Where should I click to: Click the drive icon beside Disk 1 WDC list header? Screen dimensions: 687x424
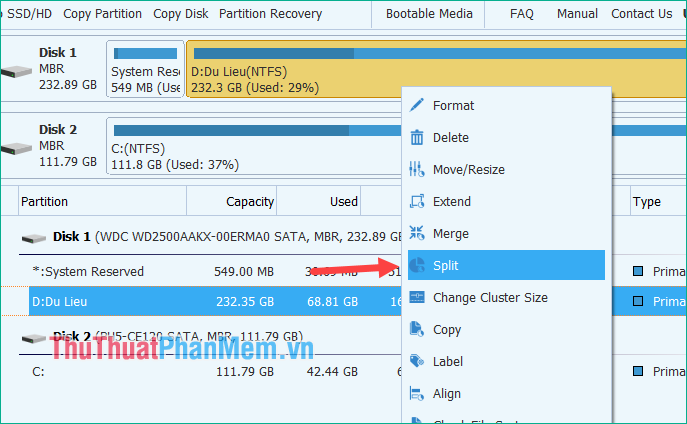pyautogui.click(x=34, y=238)
